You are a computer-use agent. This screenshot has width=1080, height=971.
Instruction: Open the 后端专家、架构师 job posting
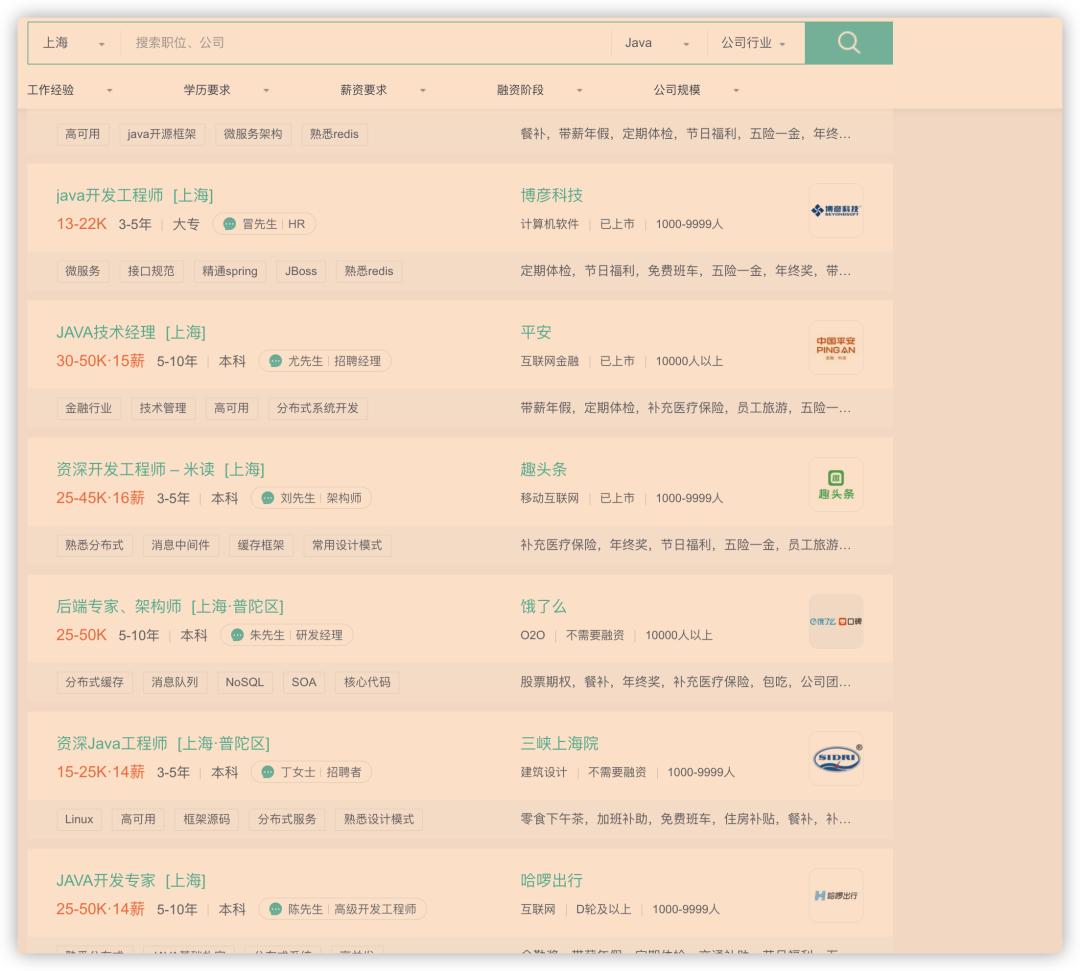click(169, 607)
